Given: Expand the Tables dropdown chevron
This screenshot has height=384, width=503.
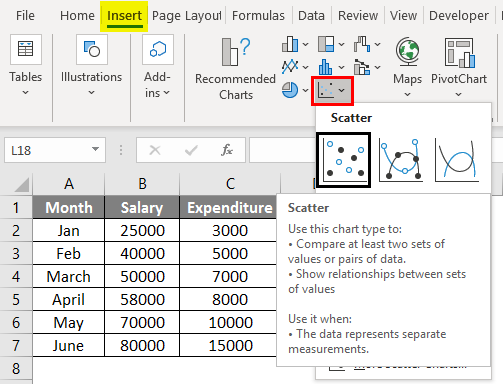Looking at the screenshot, I should [x=26, y=93].
